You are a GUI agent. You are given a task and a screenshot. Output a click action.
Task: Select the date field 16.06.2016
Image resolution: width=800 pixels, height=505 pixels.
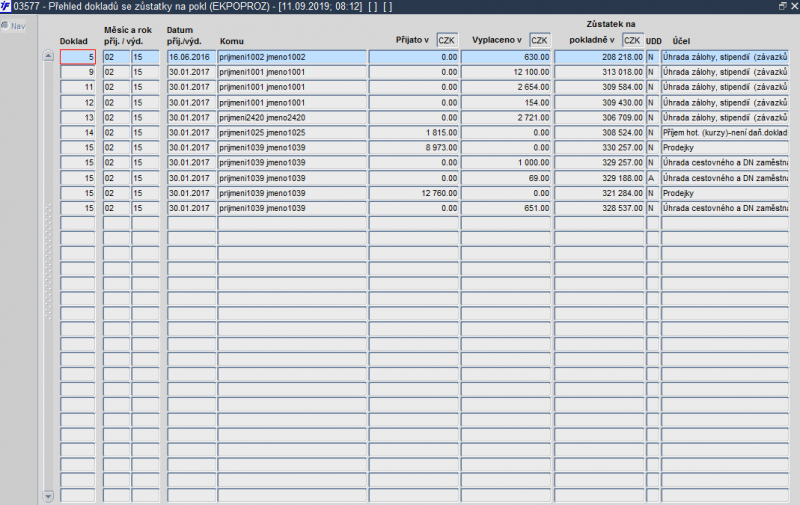click(191, 57)
